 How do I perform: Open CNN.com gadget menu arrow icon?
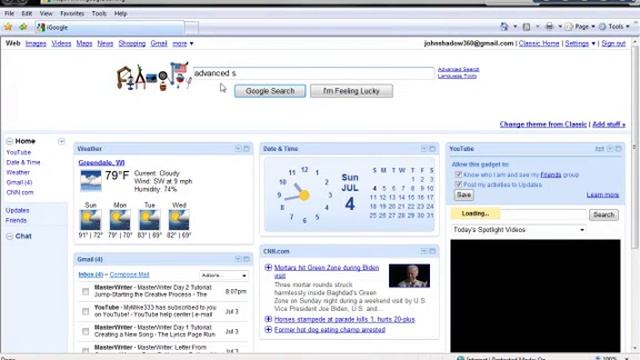tap(424, 251)
